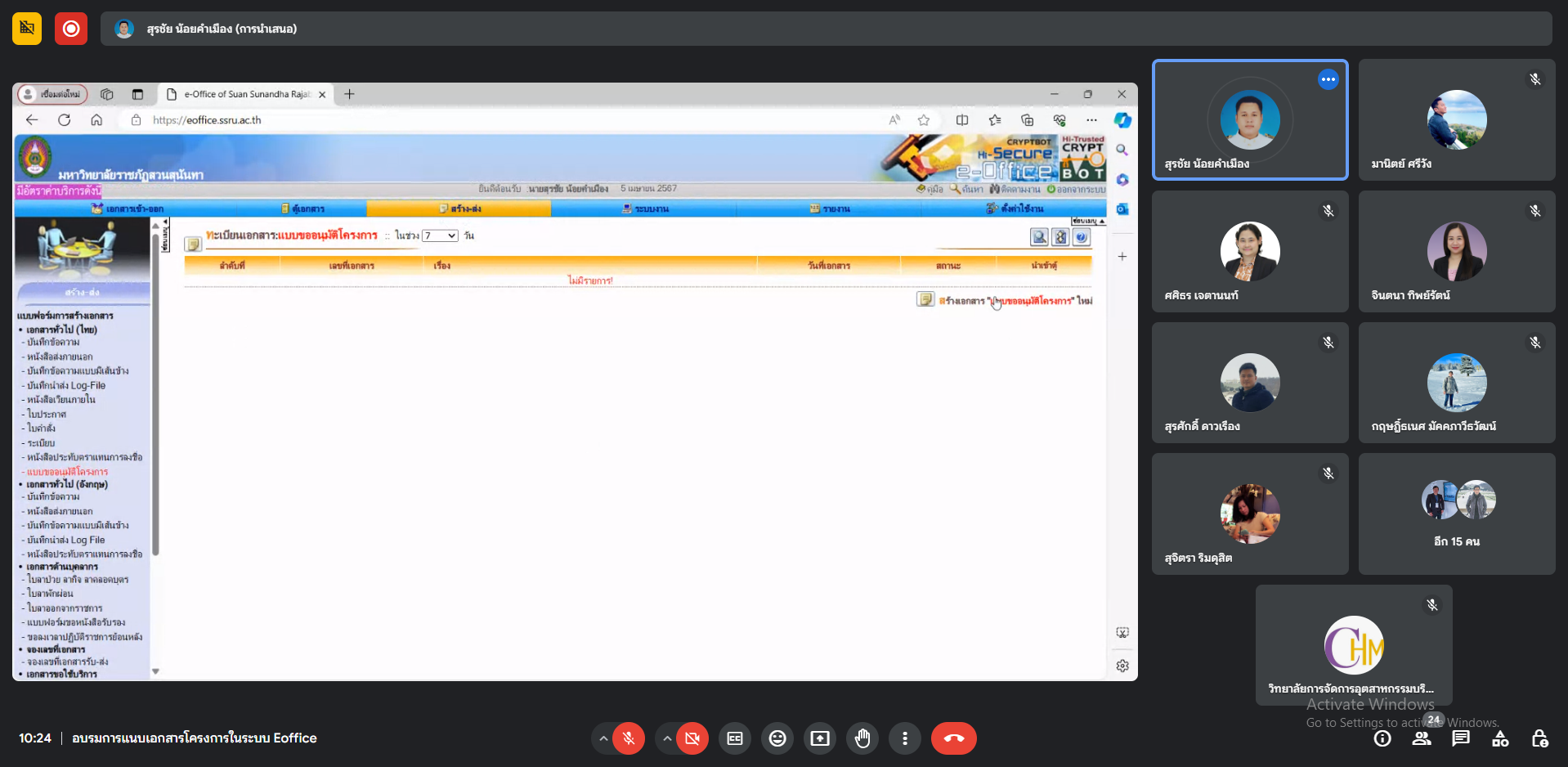Open more options three-dot menu
Screen dimensions: 1568x767
[905, 738]
